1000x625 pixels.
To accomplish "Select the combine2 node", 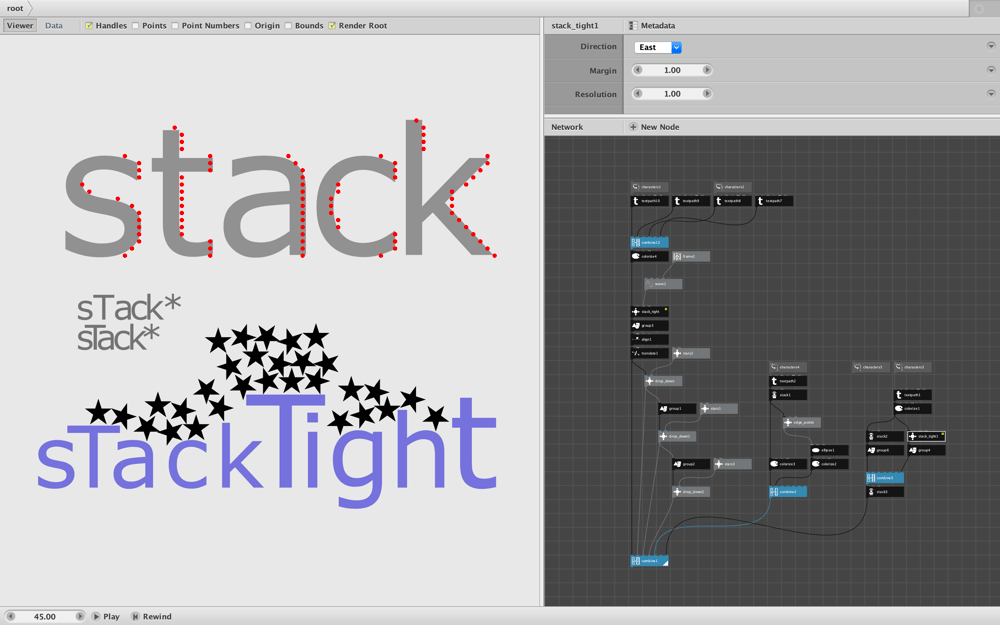I will click(x=788, y=492).
